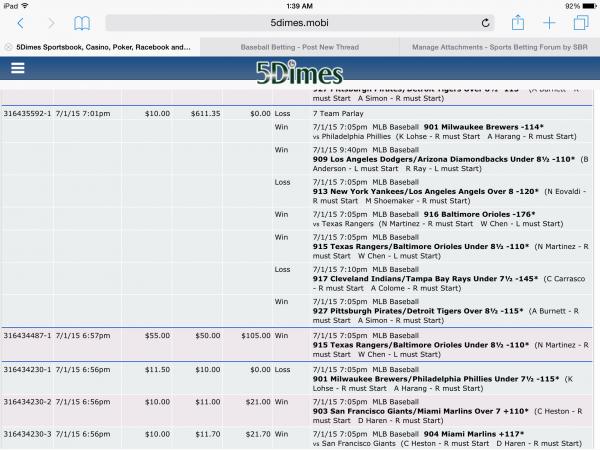Show all tabs overview icon
The image size is (600, 450).
[x=579, y=23]
